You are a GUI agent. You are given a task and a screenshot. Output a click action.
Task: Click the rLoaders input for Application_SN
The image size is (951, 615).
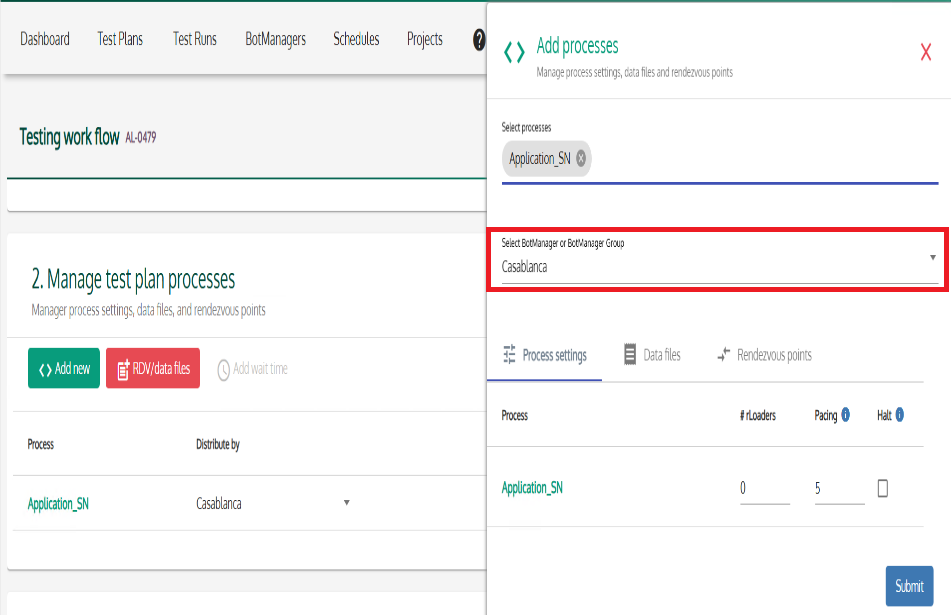tap(764, 489)
